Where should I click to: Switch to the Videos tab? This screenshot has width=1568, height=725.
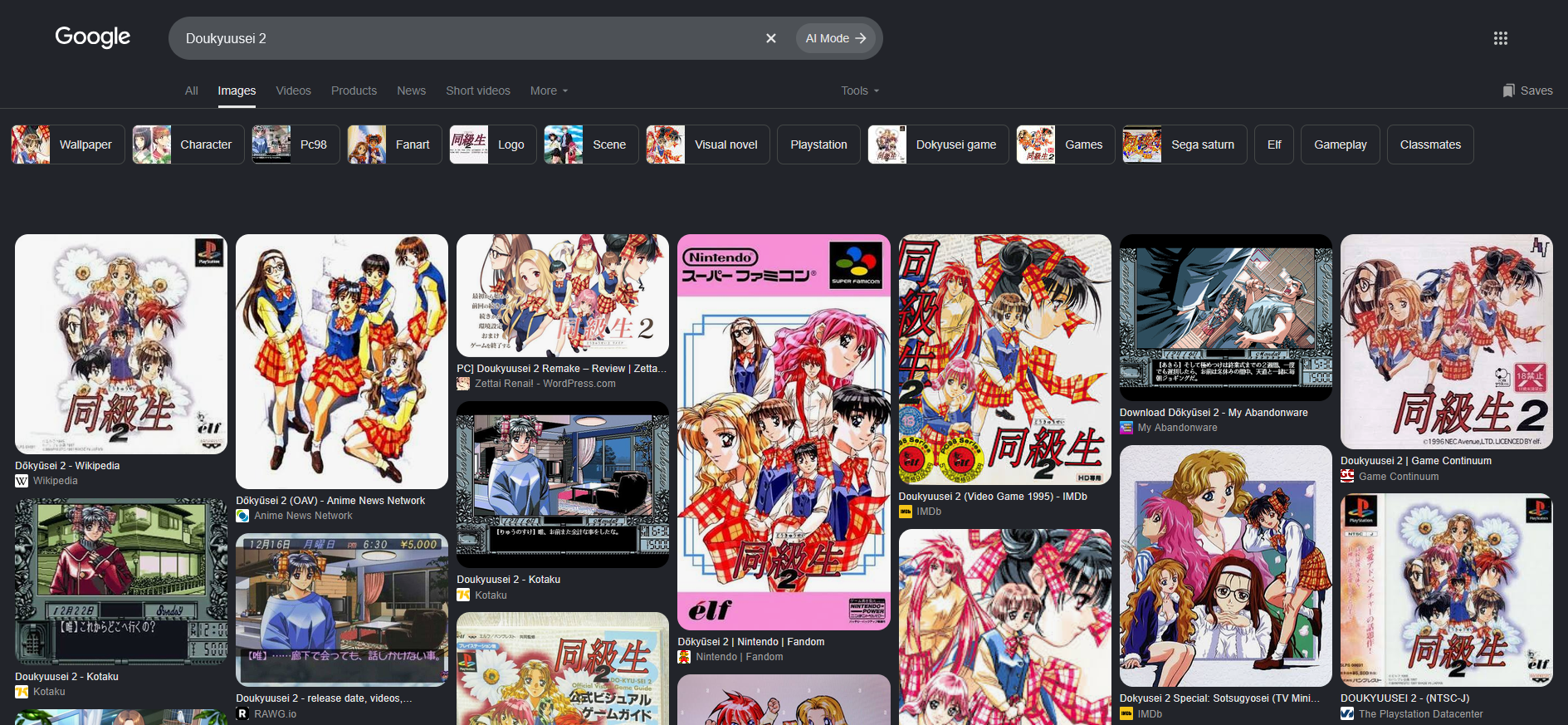coord(293,91)
